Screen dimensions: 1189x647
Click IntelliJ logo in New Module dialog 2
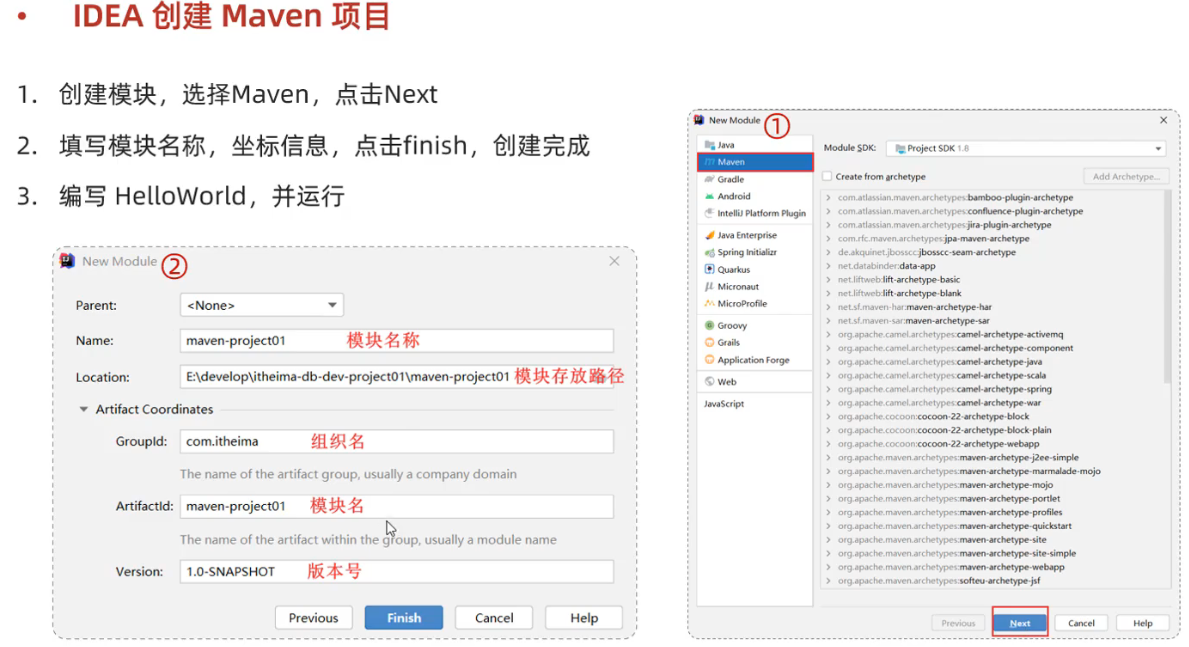click(x=67, y=261)
